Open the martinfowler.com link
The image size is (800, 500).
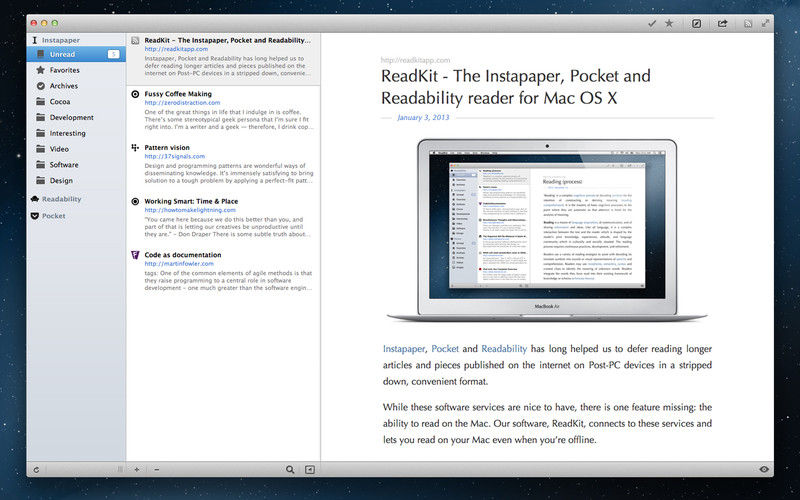pyautogui.click(x=179, y=264)
